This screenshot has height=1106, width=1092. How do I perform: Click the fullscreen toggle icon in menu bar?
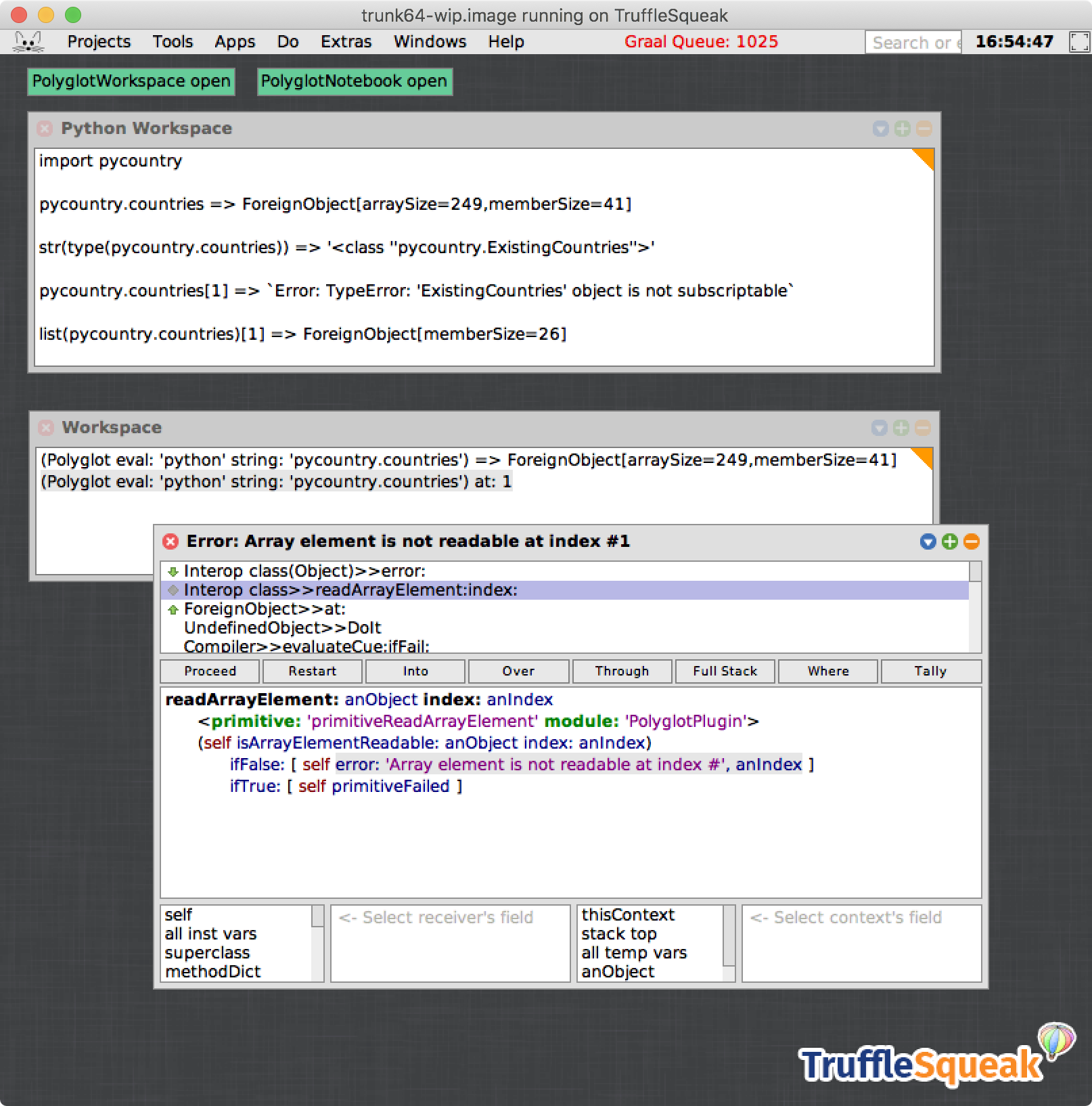[1079, 42]
